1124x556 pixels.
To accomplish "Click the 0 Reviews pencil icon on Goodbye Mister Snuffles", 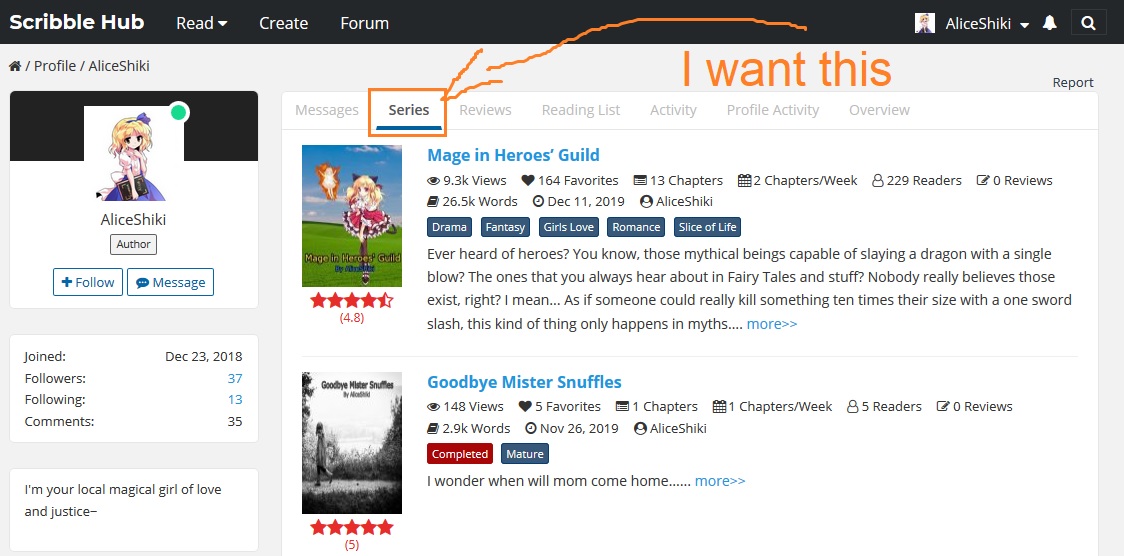I will (943, 406).
